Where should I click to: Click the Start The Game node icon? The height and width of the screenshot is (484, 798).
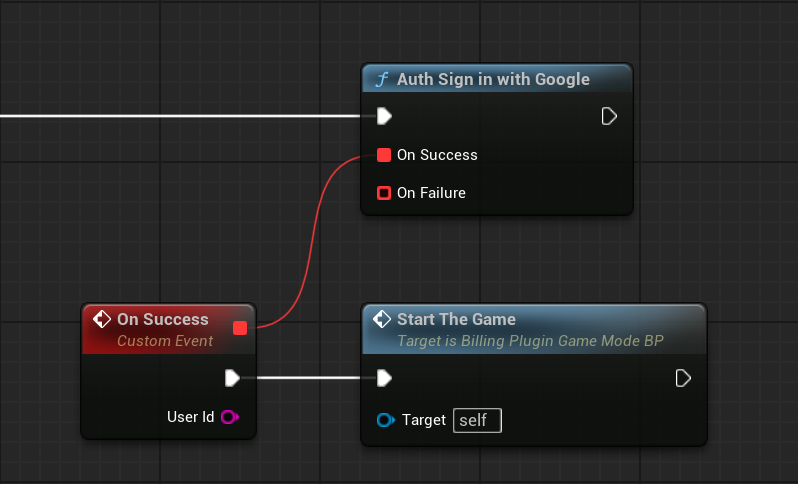pos(381,319)
